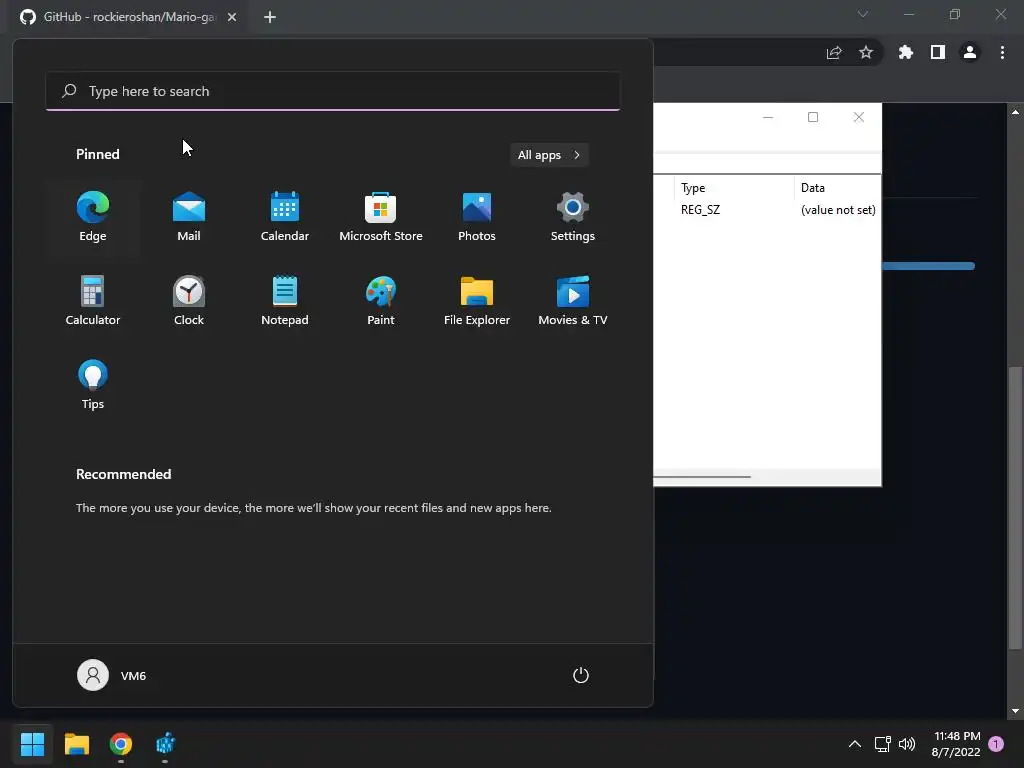Click the page scroll up arrow
1024x768 pixels.
1015,112
